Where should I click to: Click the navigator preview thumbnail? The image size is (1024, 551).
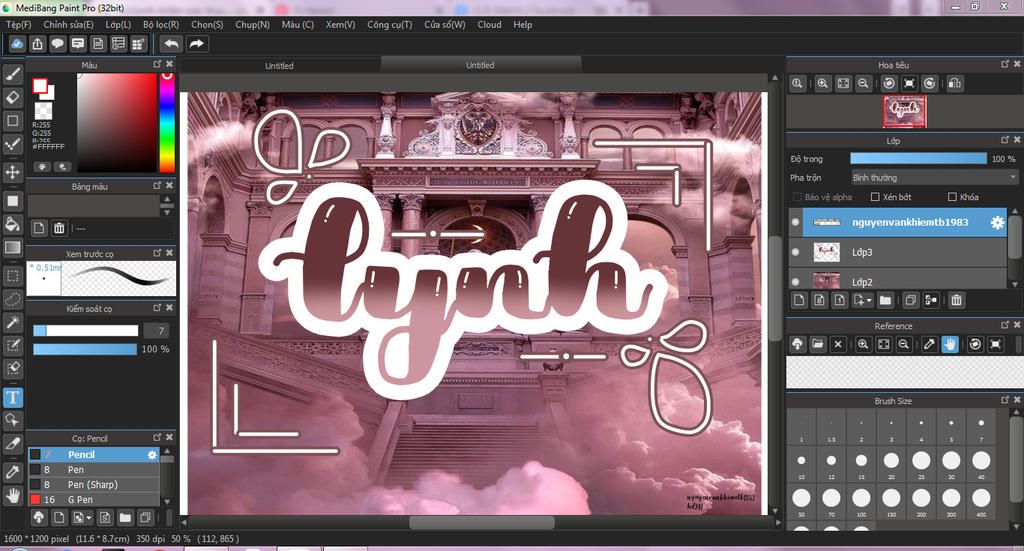pos(904,112)
